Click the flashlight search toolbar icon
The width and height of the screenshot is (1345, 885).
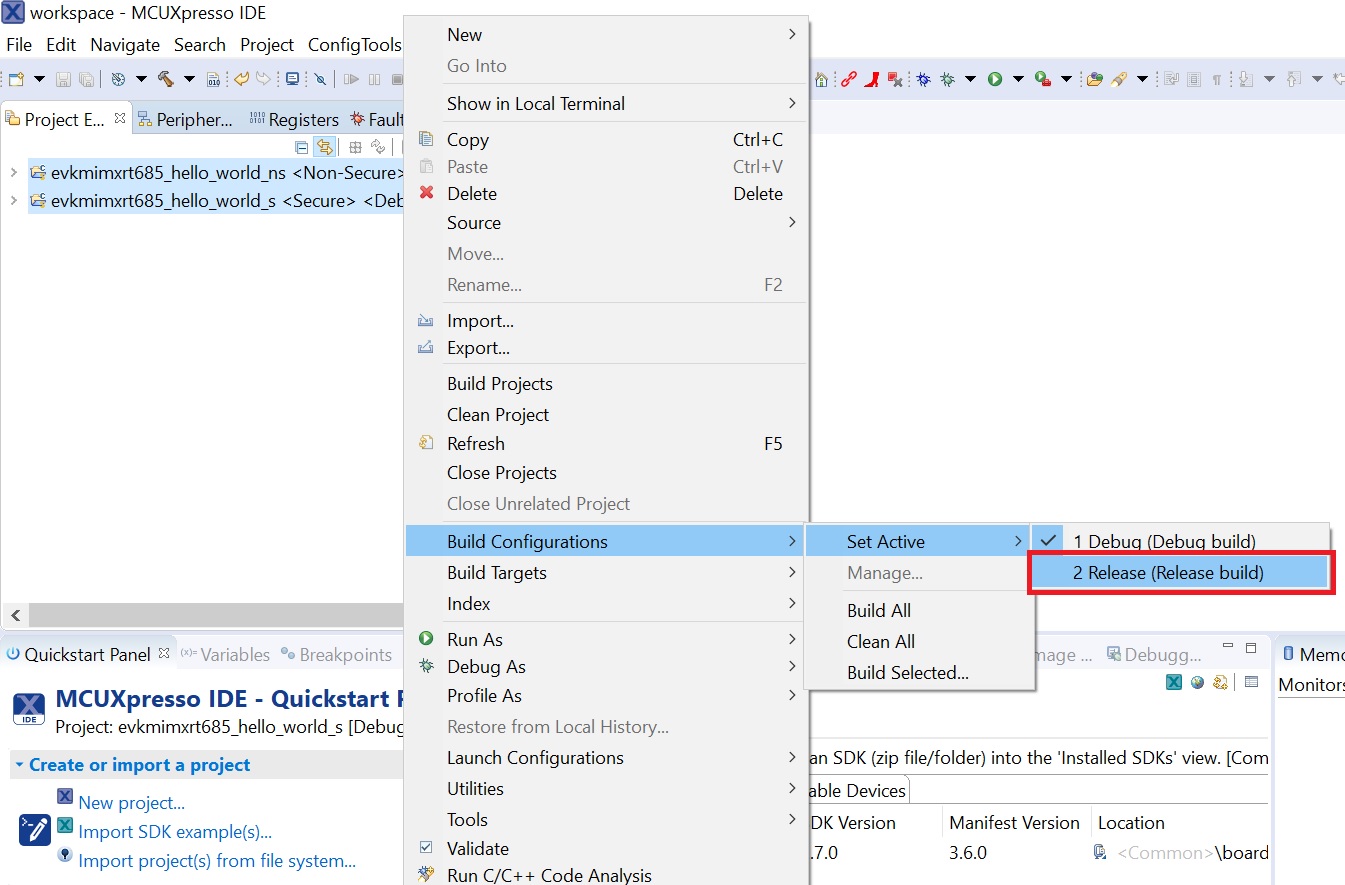pyautogui.click(x=1119, y=79)
